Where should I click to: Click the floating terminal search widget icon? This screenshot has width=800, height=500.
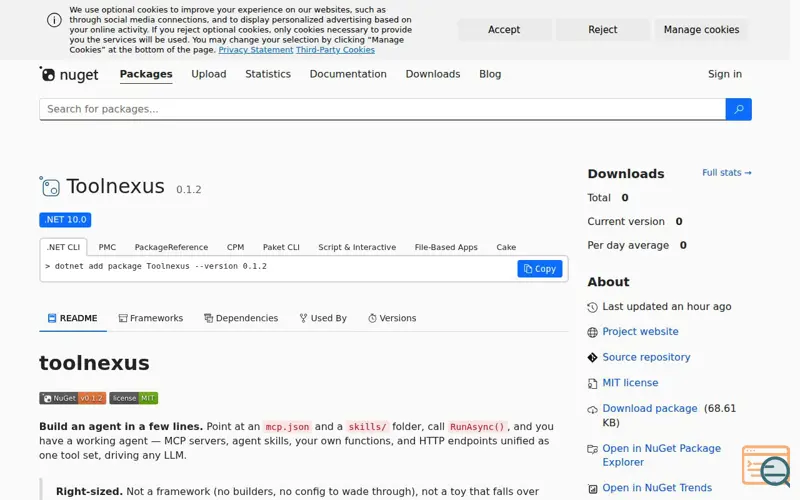(766, 465)
